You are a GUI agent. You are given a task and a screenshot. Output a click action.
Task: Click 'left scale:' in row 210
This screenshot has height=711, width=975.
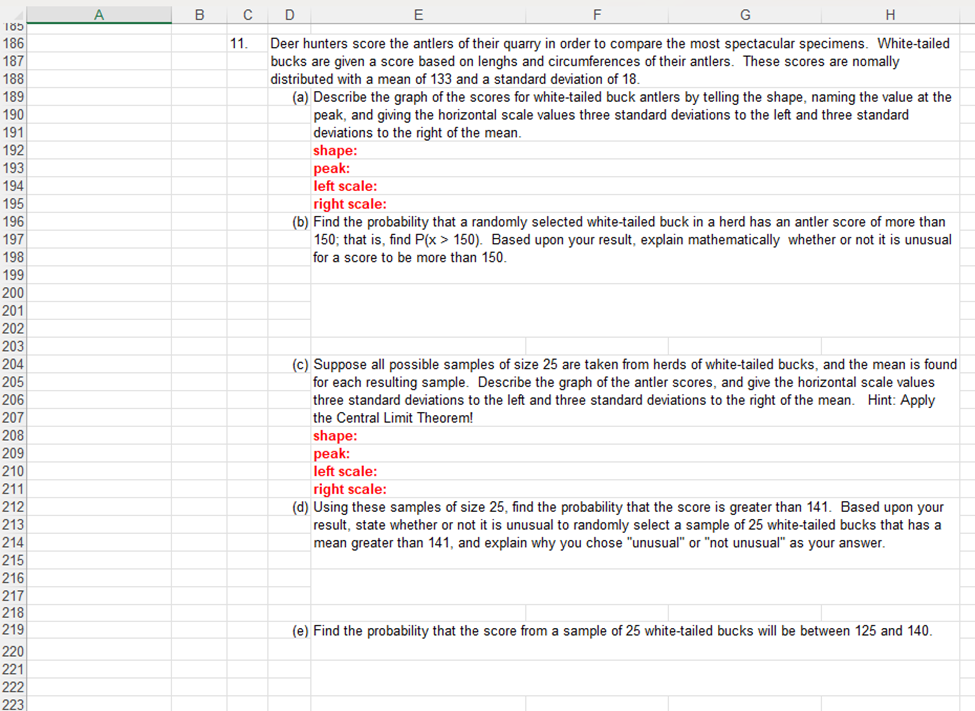coord(345,472)
